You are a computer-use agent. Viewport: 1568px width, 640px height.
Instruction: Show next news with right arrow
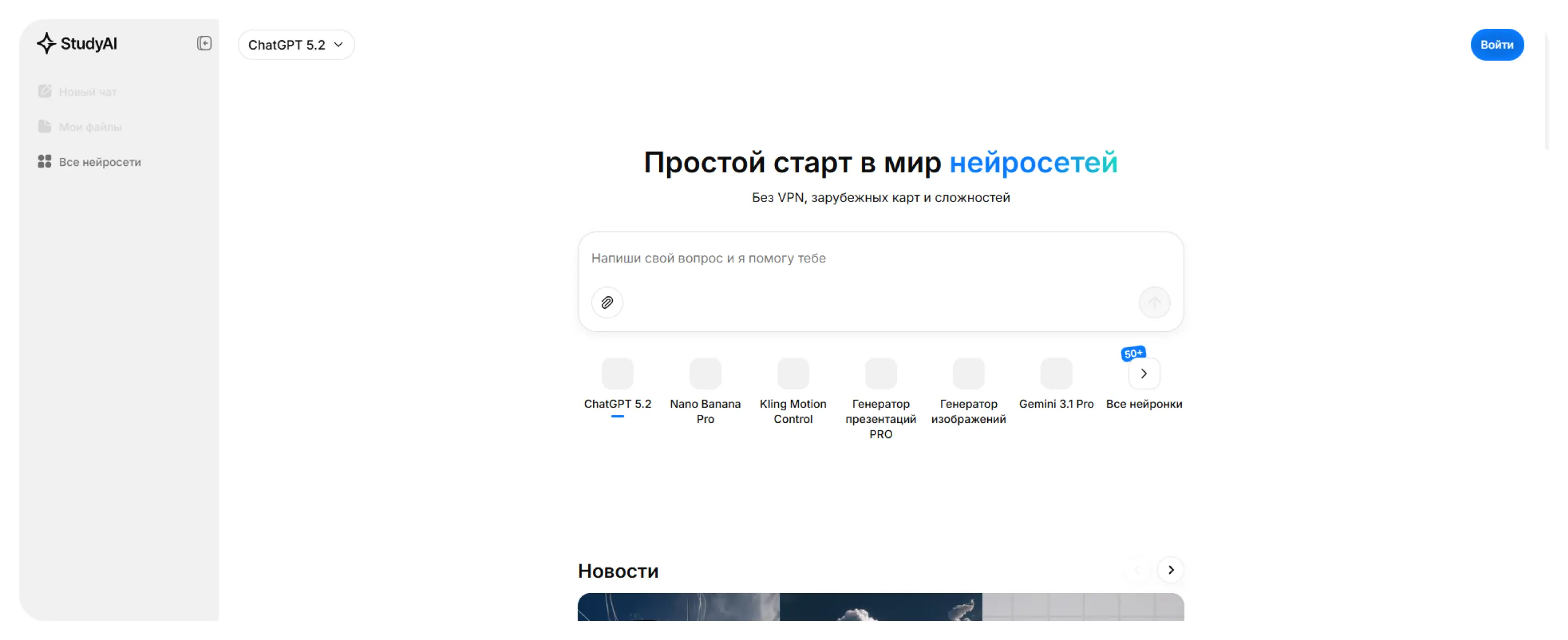(x=1170, y=570)
